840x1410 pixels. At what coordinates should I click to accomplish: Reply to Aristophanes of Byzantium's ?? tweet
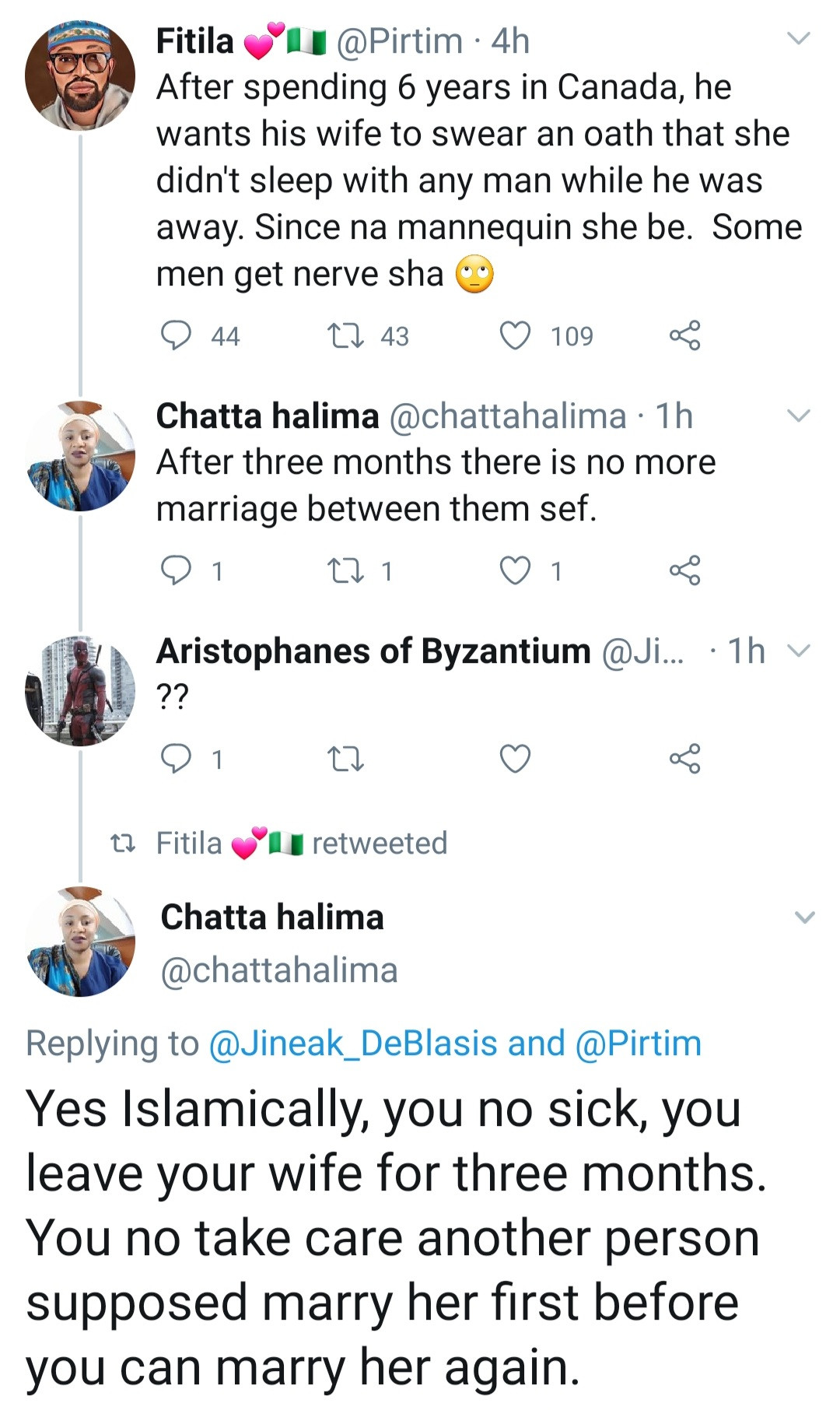[176, 758]
